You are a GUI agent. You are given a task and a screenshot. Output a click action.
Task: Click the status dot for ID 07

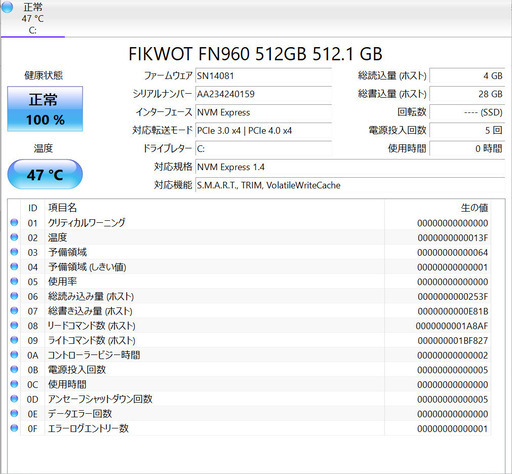coord(14,310)
